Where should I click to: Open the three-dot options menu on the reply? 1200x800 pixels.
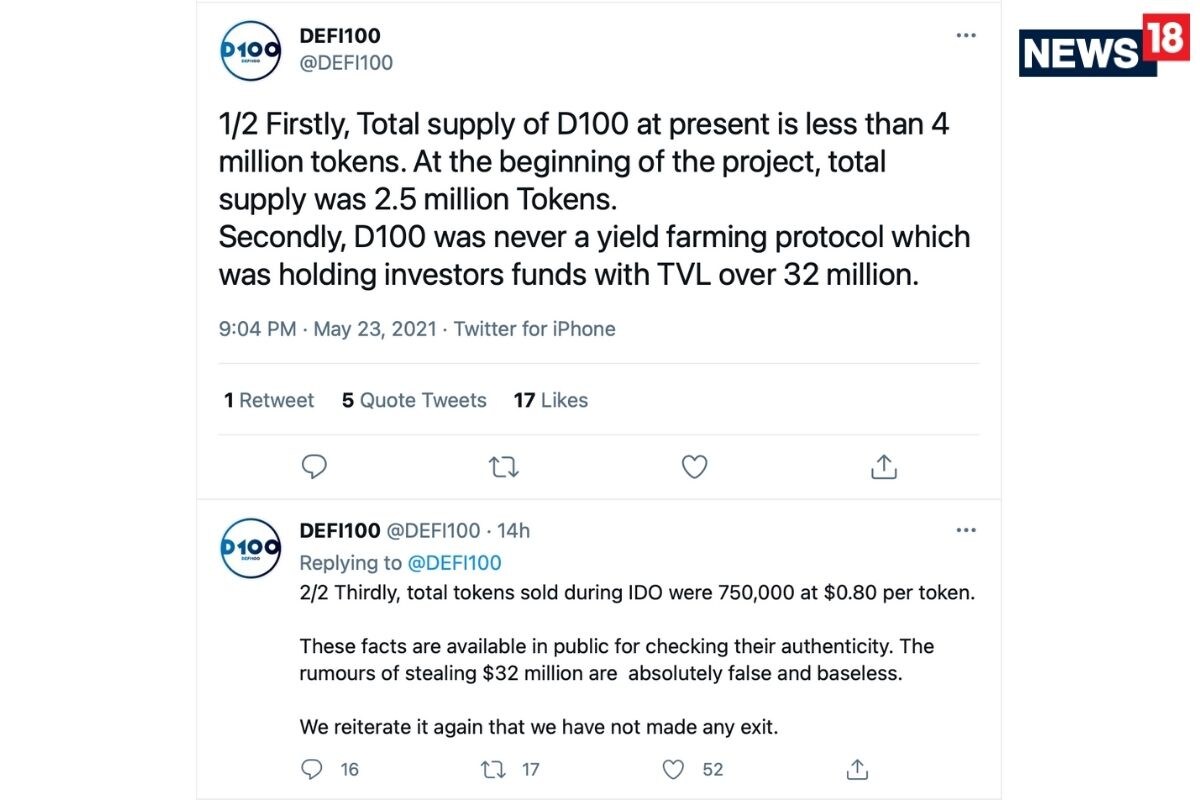tap(966, 530)
